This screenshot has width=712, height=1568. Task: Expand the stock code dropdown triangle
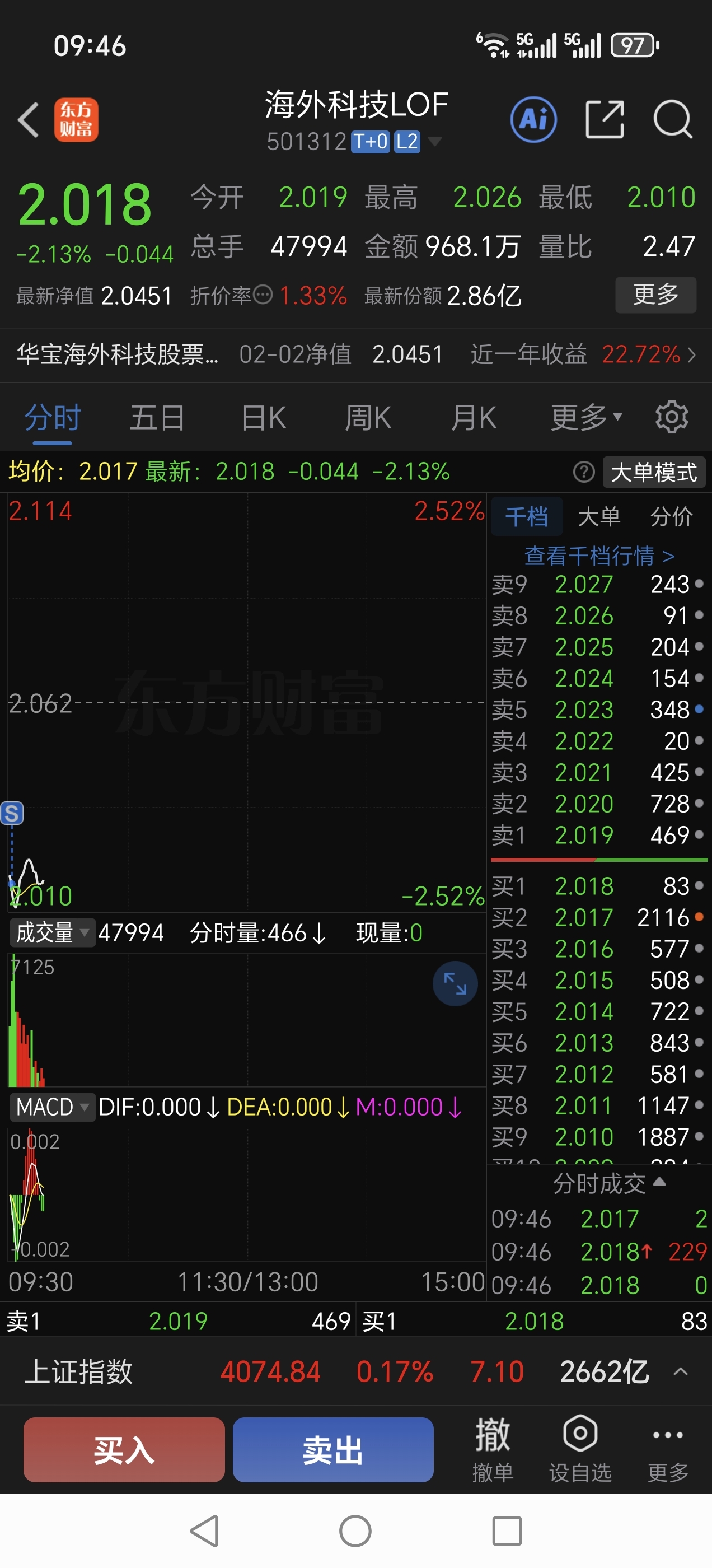coord(434,142)
